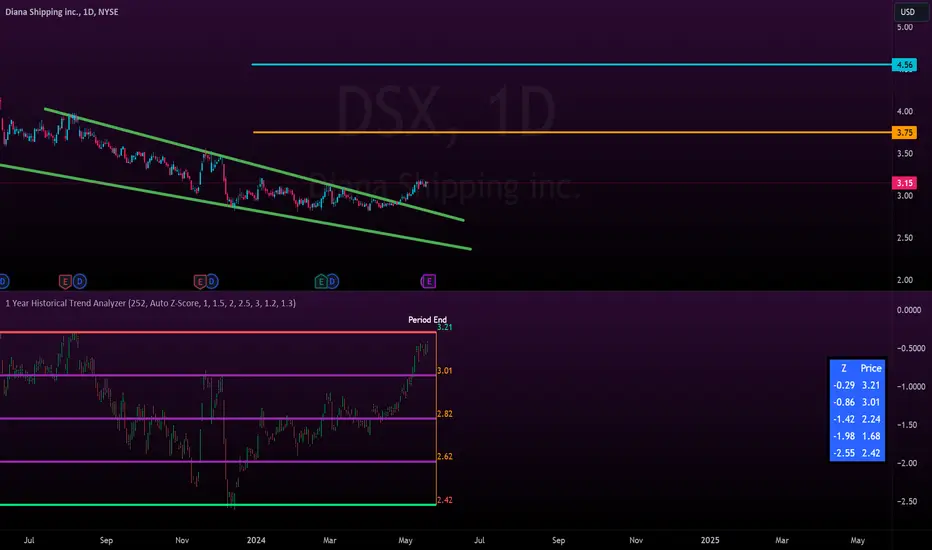The height and width of the screenshot is (550, 932).
Task: Click the orange 3.01 level label beside the indicator
Action: coord(445,371)
